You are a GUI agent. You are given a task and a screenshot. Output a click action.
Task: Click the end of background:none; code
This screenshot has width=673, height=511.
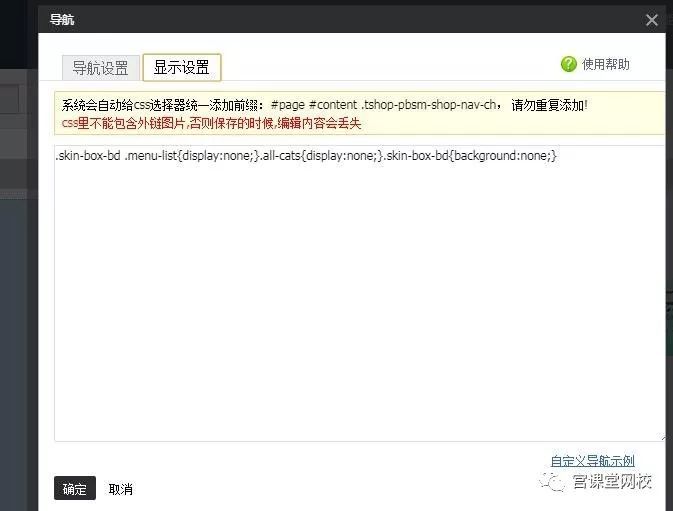coord(556,156)
